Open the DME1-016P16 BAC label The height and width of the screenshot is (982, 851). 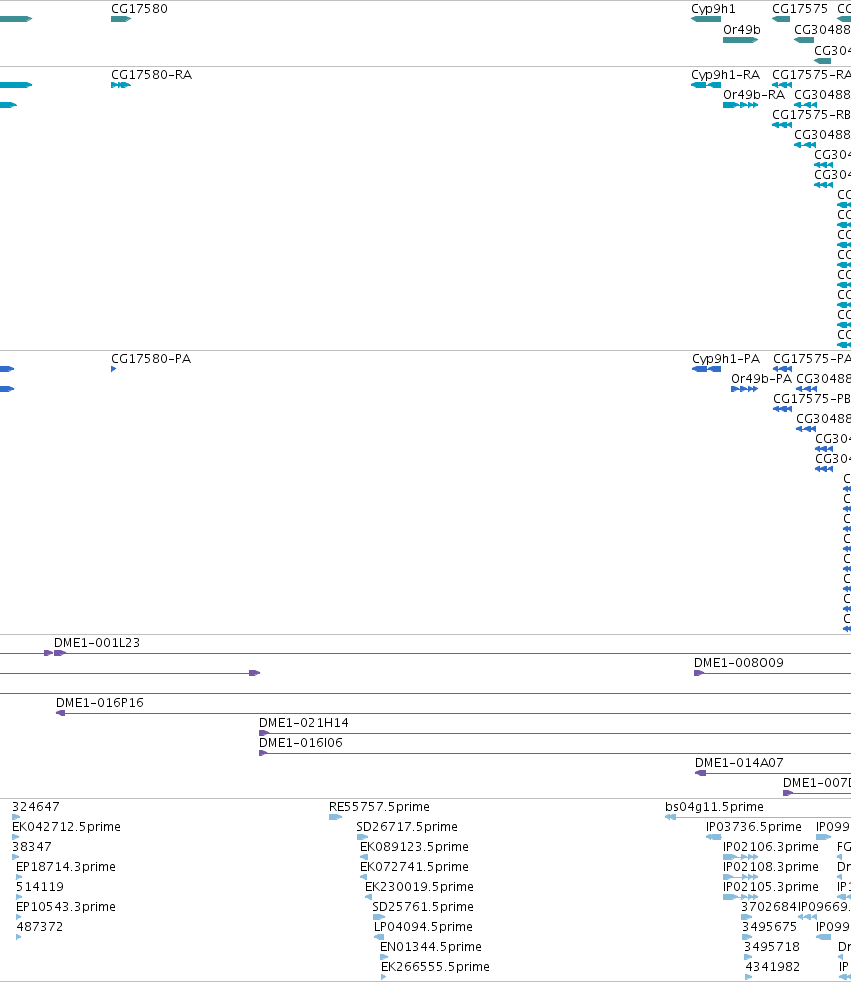tap(100, 703)
